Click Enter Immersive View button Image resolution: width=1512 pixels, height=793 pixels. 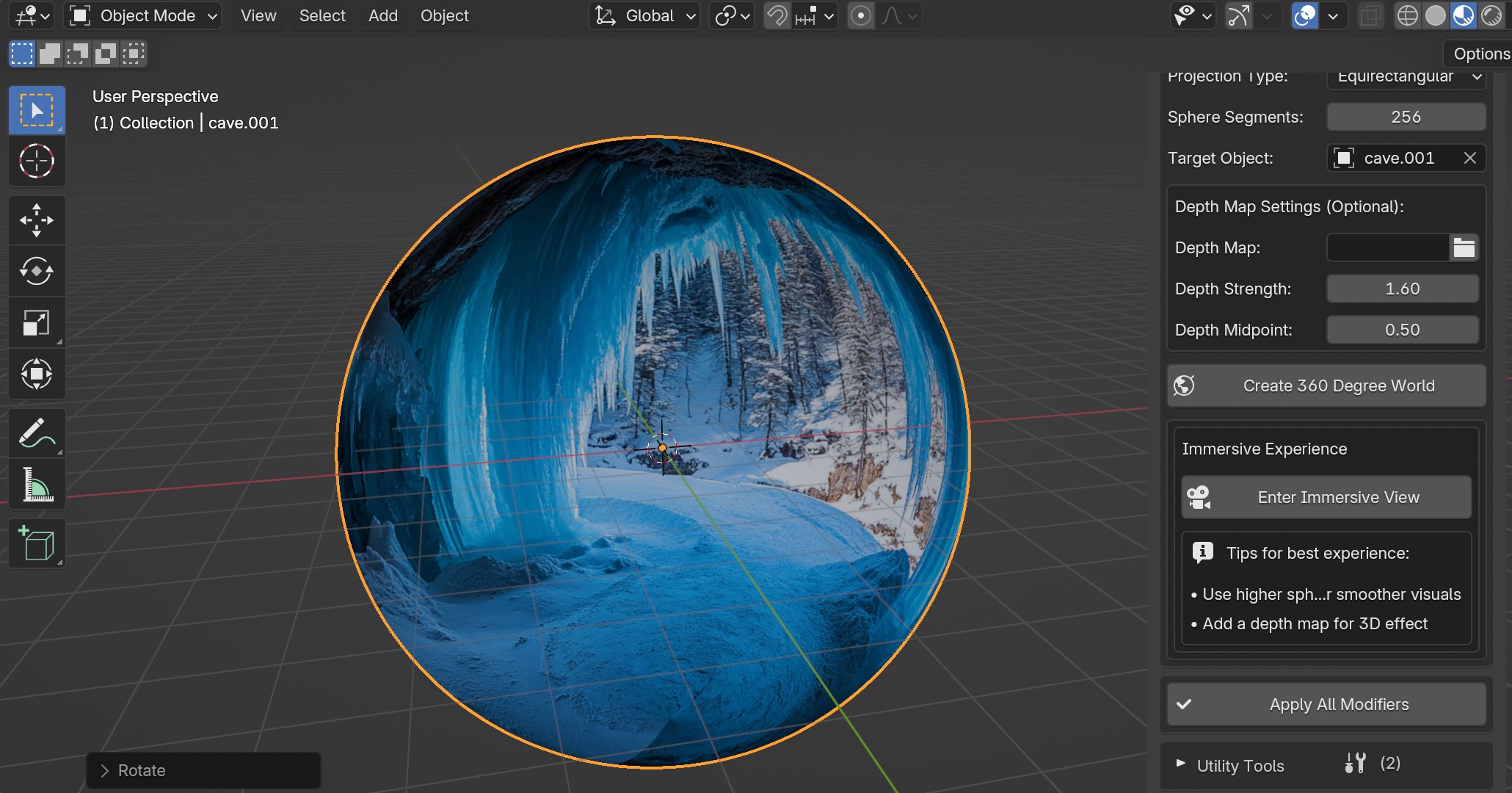click(1326, 497)
